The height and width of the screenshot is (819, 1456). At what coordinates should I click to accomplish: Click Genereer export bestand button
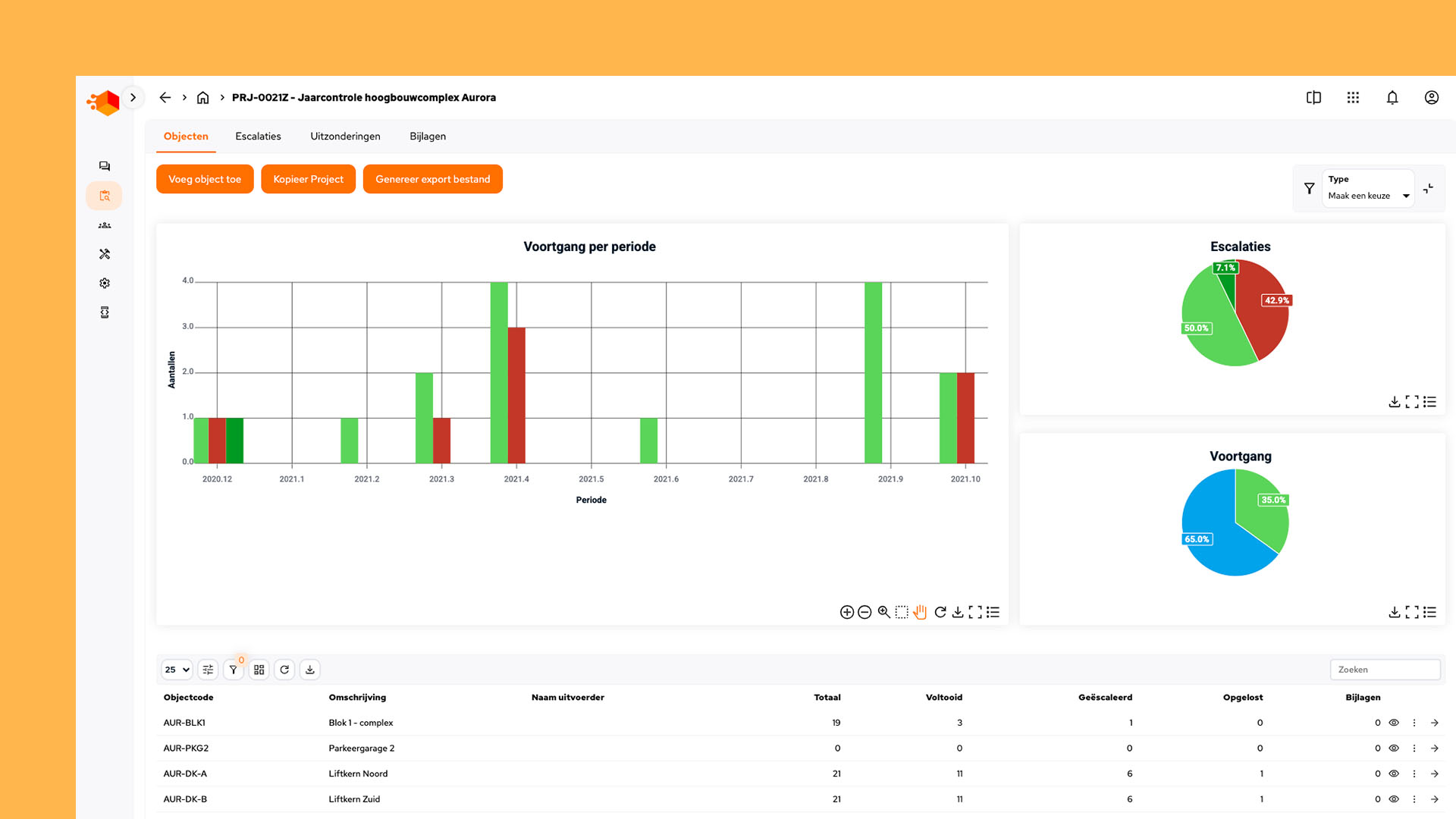tap(432, 179)
